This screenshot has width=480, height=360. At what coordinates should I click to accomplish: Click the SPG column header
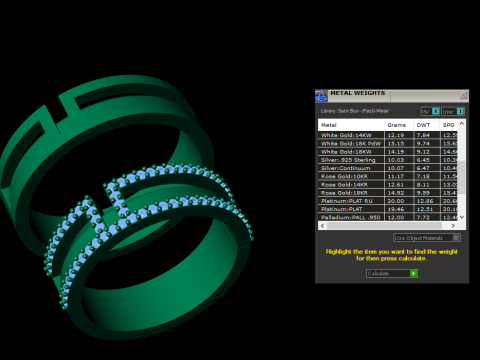[x=449, y=125]
